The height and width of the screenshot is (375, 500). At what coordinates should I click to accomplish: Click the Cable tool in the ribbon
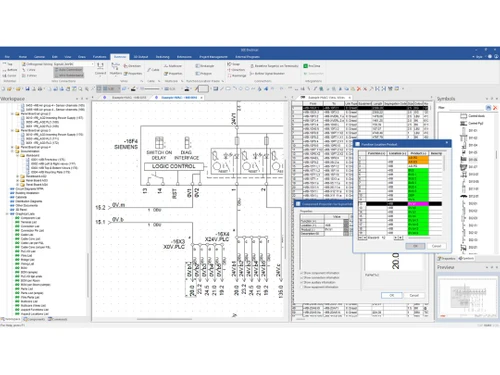[x=153, y=70]
